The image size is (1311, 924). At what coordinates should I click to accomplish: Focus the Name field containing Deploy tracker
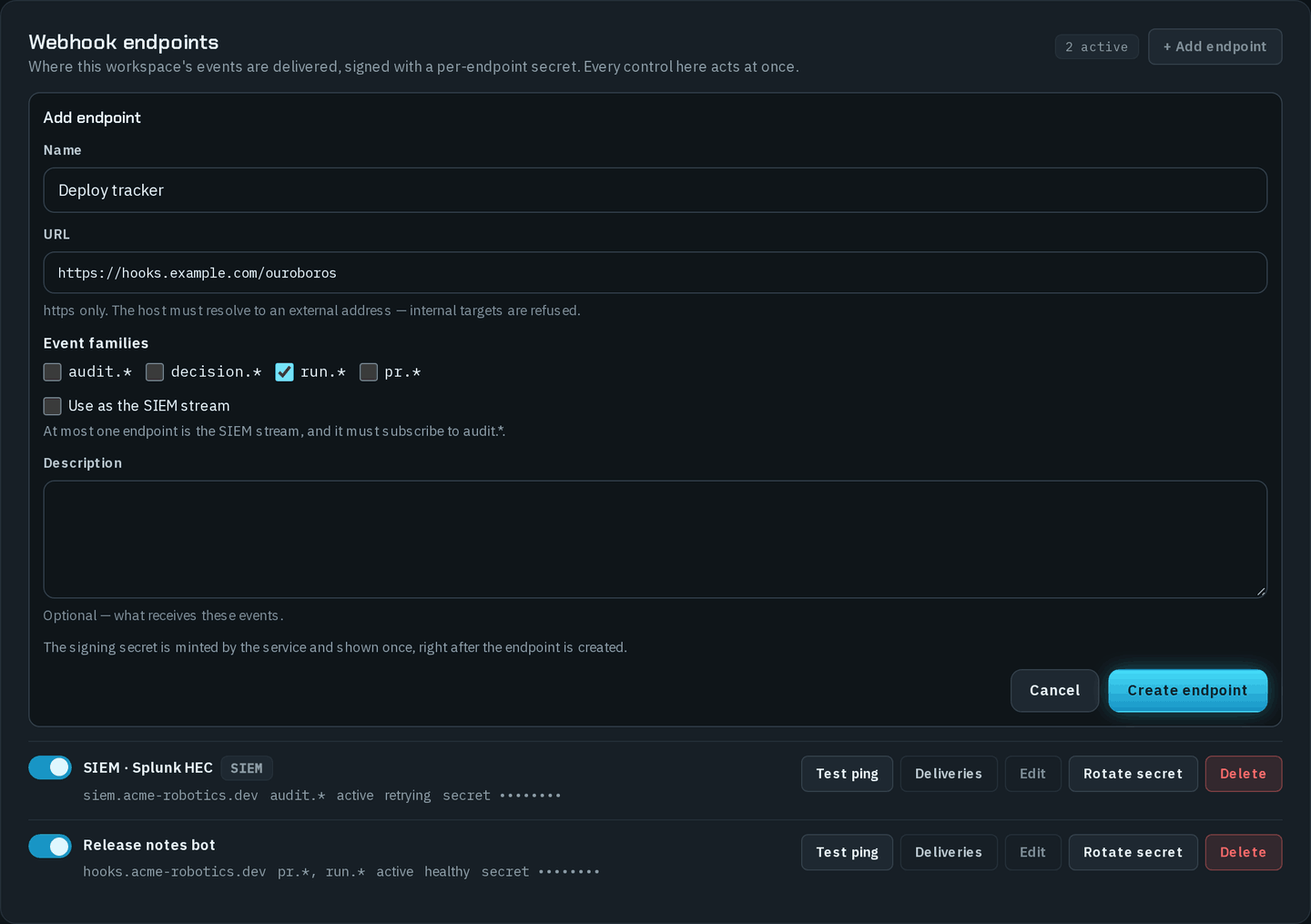point(655,190)
